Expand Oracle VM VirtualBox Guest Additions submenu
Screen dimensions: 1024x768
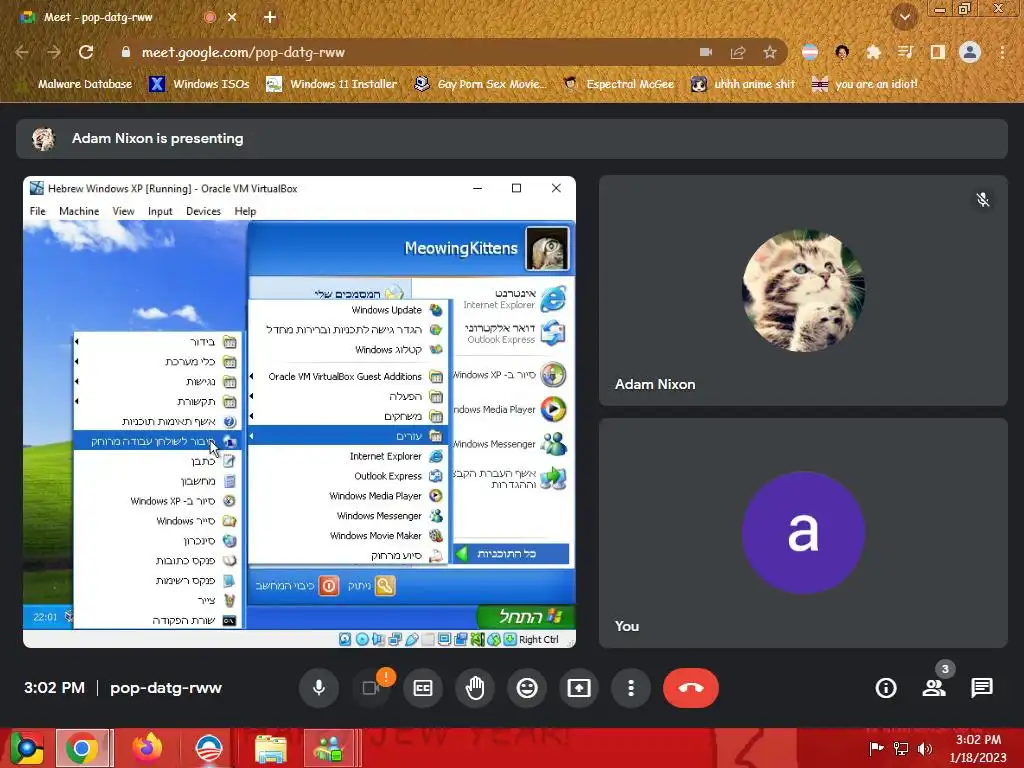[348, 377]
